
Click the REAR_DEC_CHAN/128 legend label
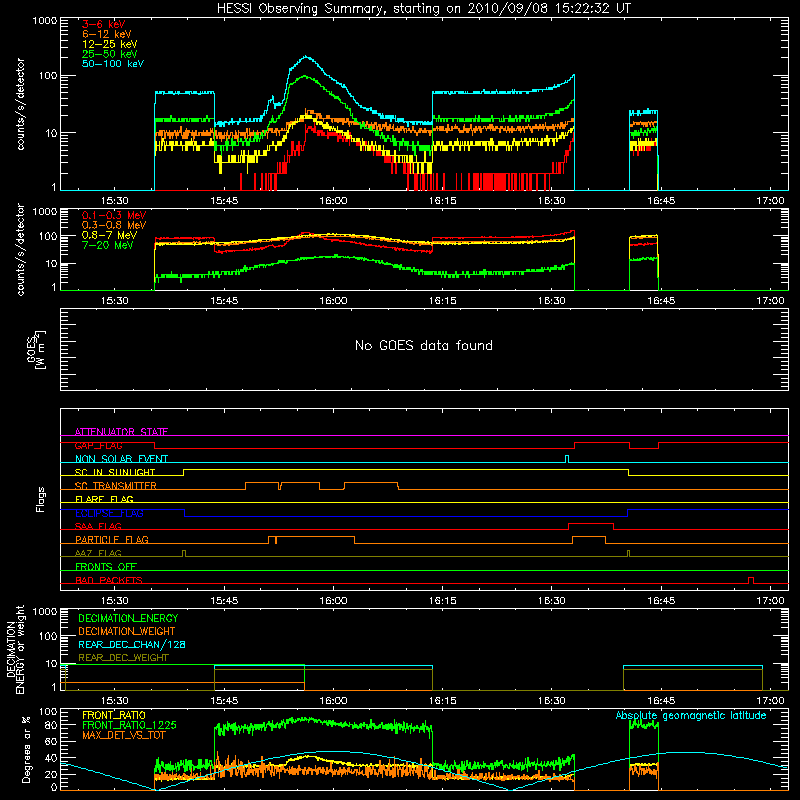coord(132,644)
